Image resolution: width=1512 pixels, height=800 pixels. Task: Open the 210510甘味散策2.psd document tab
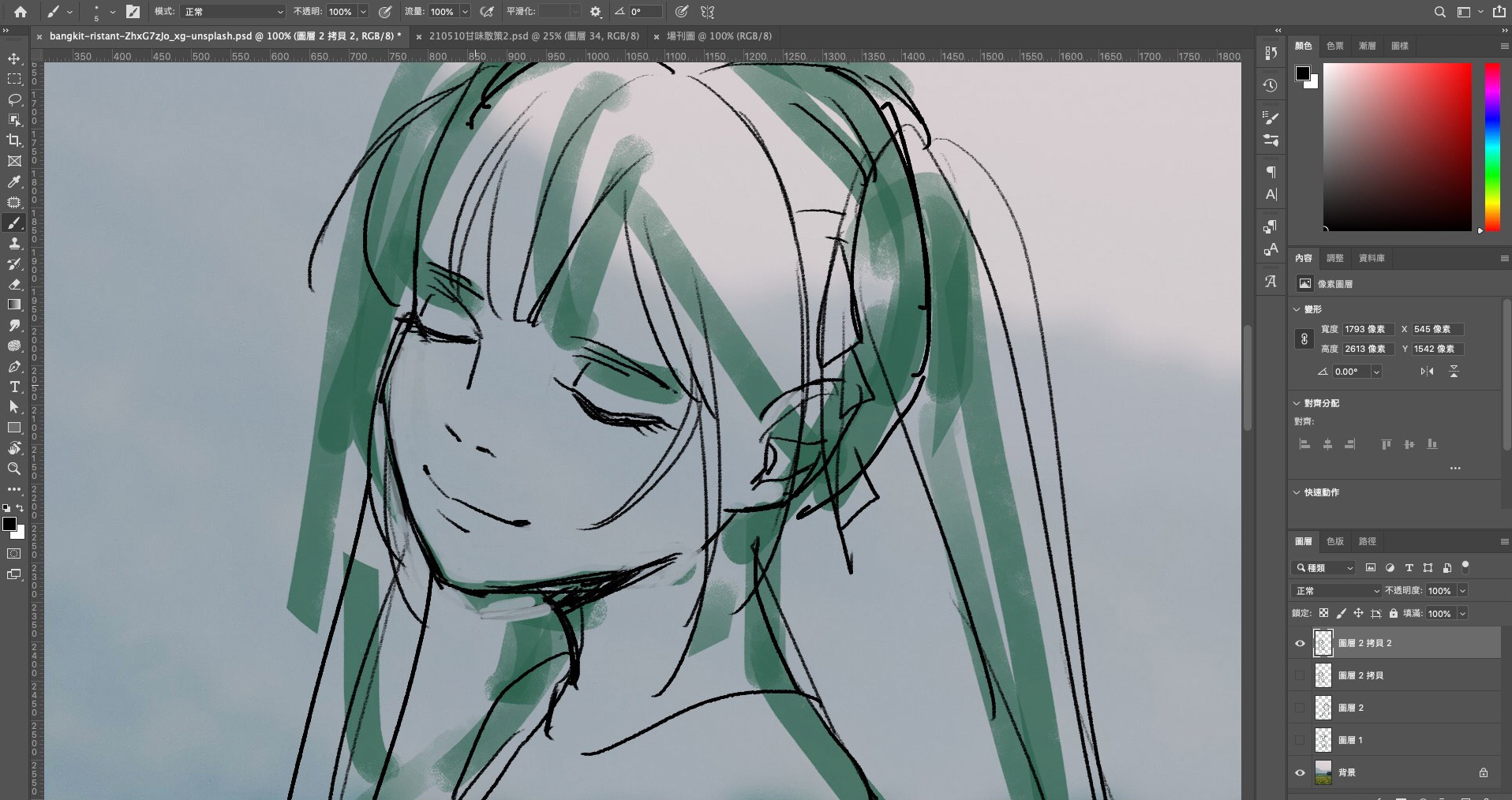[534, 36]
